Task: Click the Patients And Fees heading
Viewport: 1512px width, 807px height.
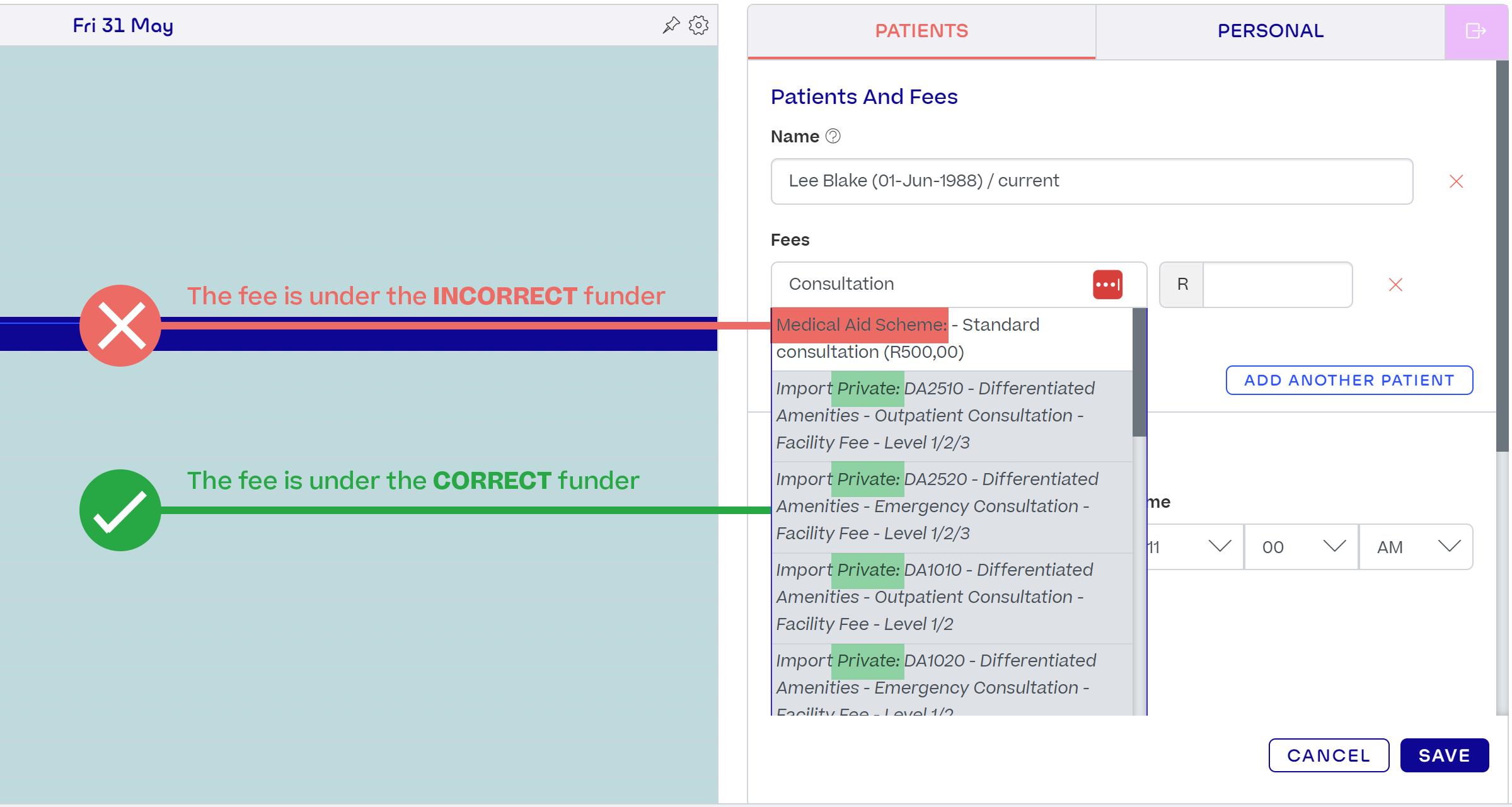Action: [864, 96]
